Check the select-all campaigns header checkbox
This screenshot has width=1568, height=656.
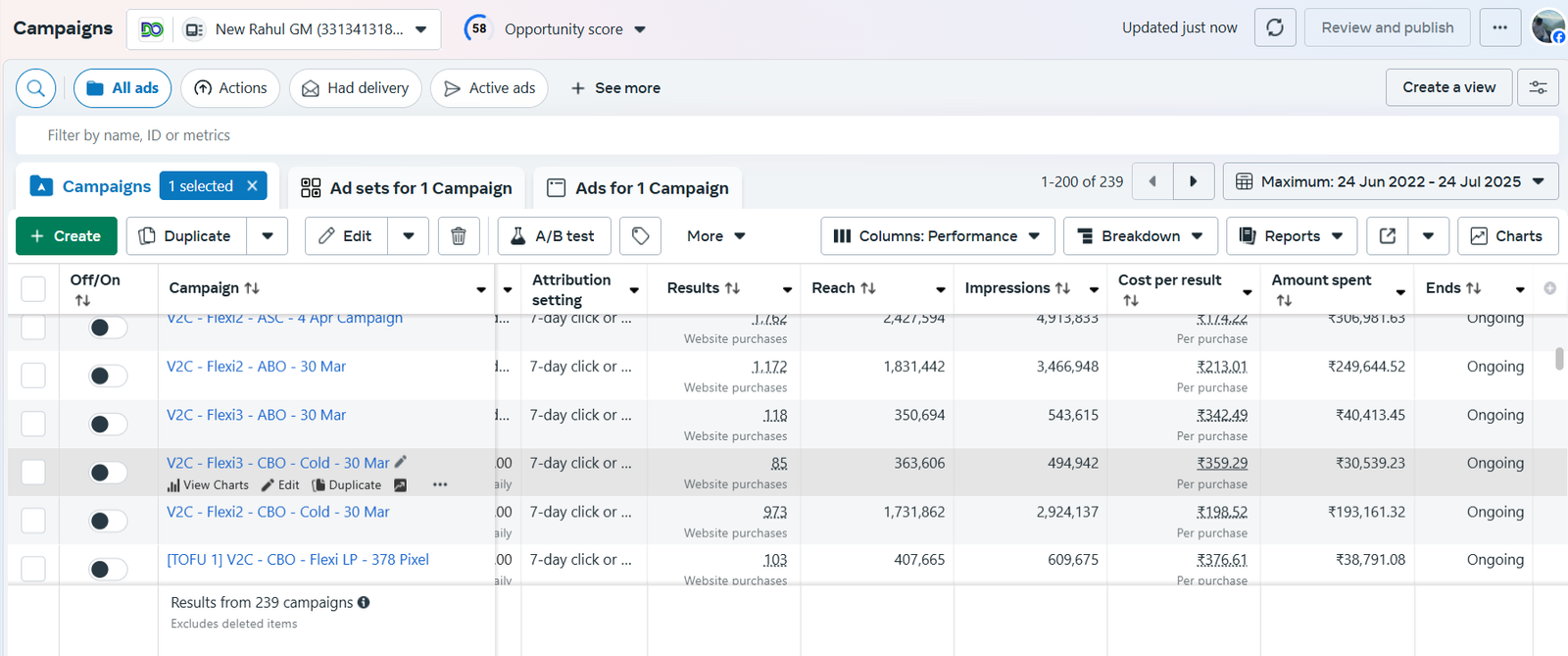click(33, 288)
